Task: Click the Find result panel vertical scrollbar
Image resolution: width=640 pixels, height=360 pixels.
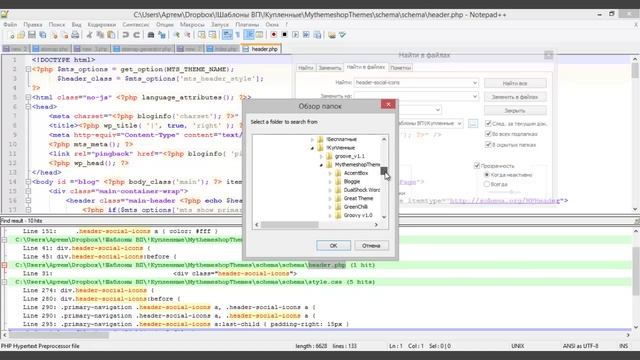Action: pos(636,271)
